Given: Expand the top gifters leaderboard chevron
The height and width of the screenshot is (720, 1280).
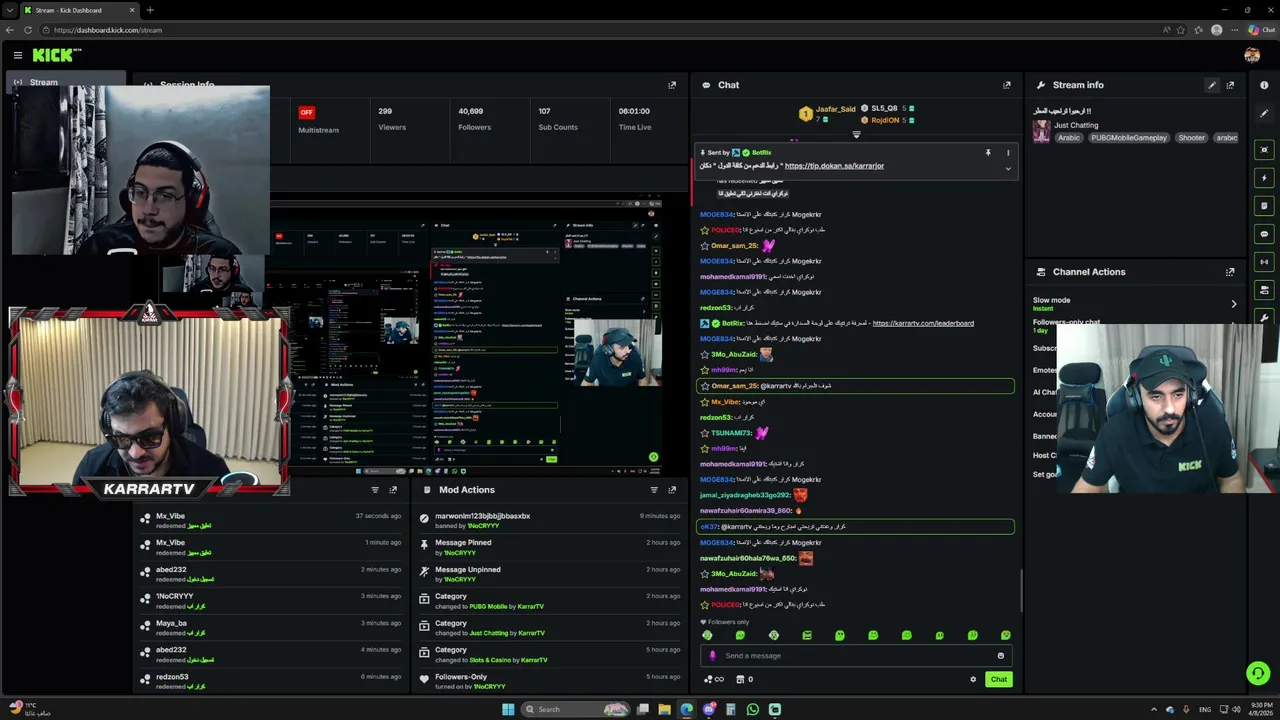Looking at the screenshot, I should 856,135.
